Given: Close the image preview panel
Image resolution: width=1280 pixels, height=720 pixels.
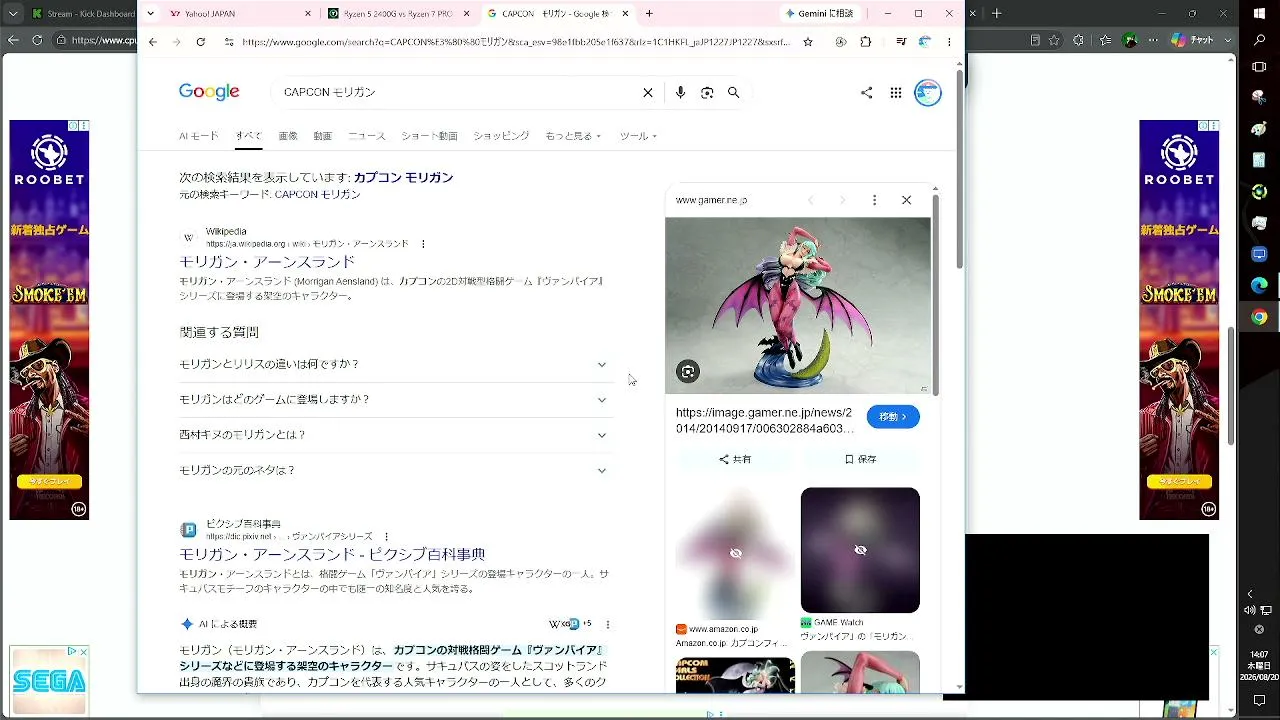Looking at the screenshot, I should [906, 200].
